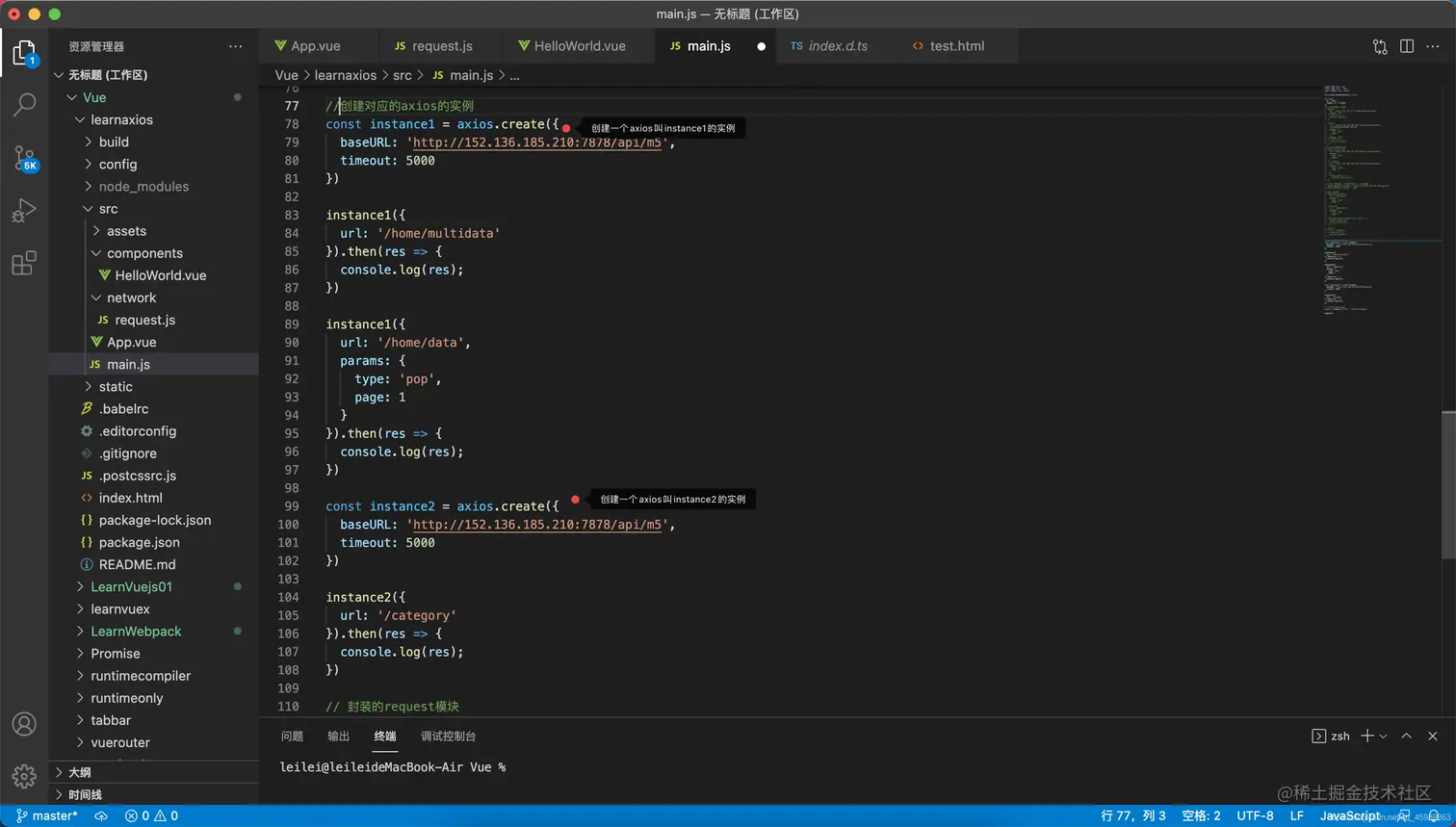
Task: Click the Open Changes compare icon
Action: pos(1380,46)
